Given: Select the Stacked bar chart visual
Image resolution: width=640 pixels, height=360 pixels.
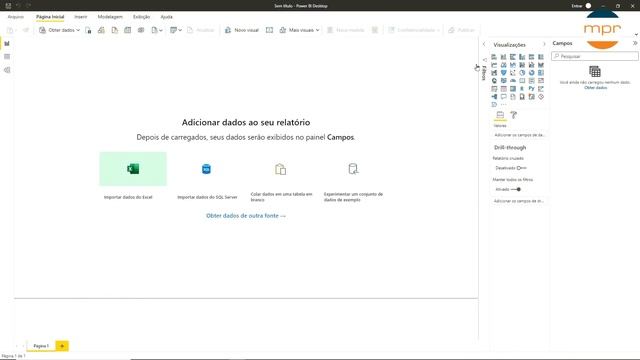Looking at the screenshot, I should tap(494, 57).
